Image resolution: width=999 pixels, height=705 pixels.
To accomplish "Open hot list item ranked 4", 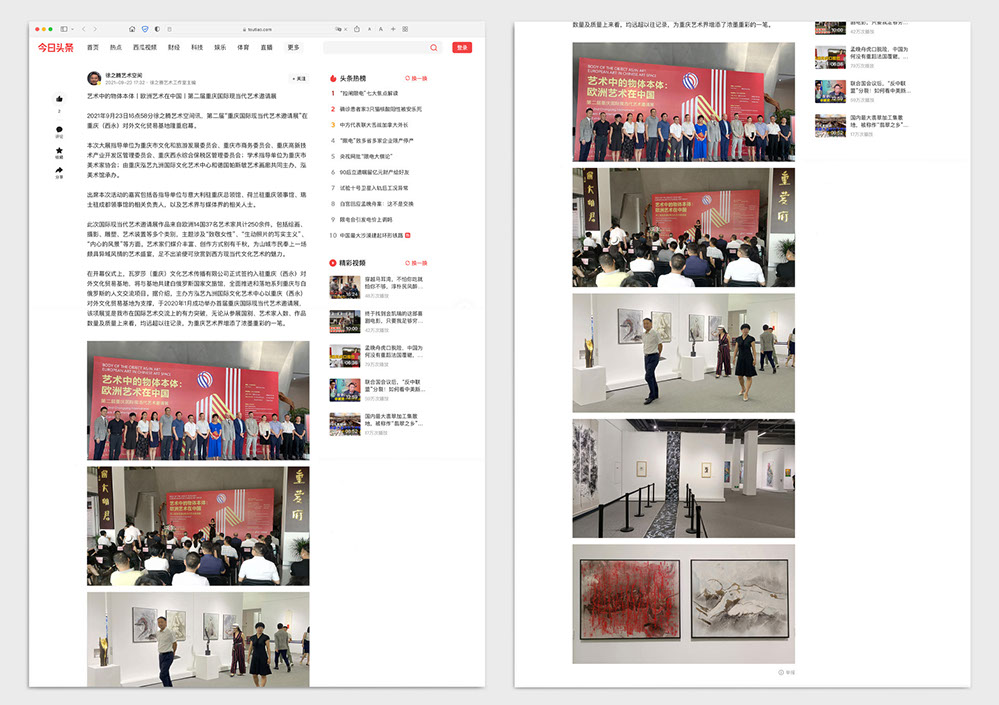I will point(371,141).
